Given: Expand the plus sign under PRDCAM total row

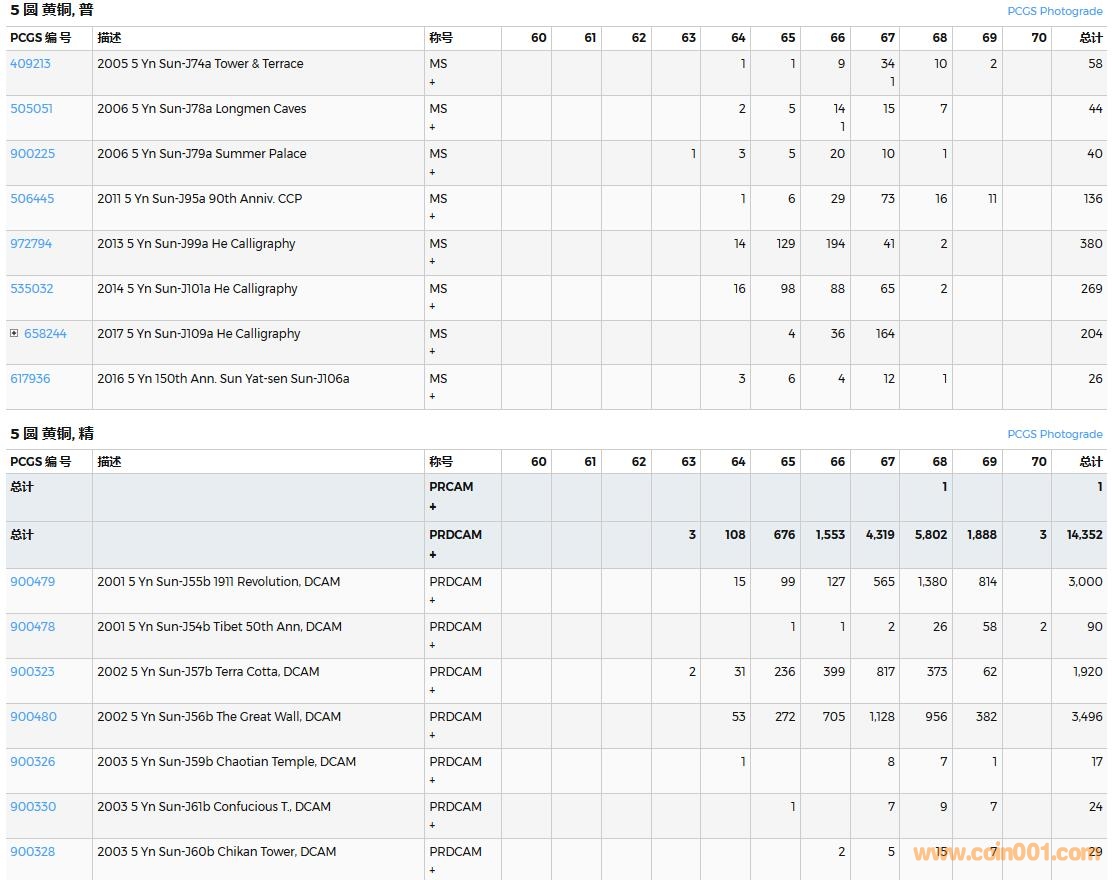Looking at the screenshot, I should pyautogui.click(x=433, y=555).
